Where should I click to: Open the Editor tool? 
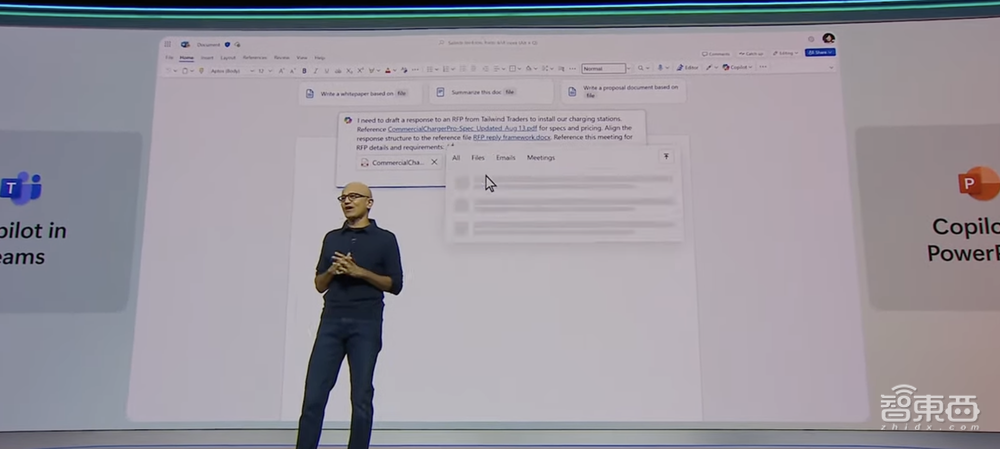click(686, 67)
